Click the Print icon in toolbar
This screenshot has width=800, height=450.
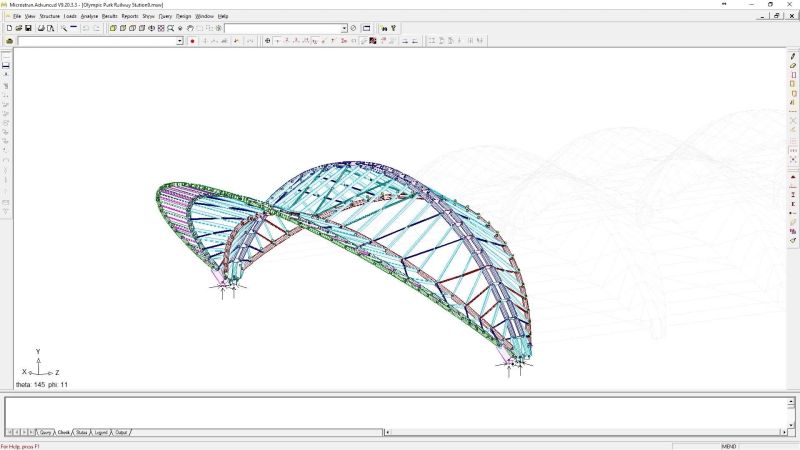pos(41,28)
